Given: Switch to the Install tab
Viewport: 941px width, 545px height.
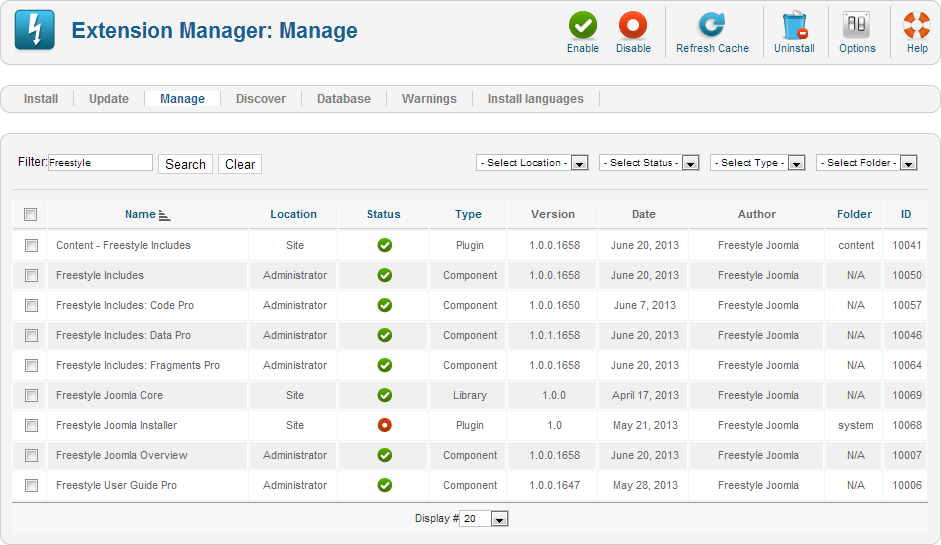Looking at the screenshot, I should pyautogui.click(x=41, y=98).
